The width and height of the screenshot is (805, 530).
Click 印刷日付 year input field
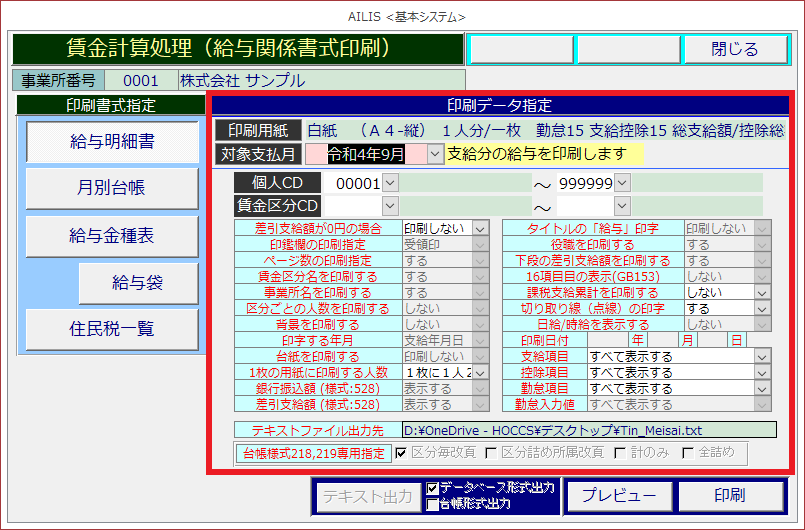pos(608,341)
